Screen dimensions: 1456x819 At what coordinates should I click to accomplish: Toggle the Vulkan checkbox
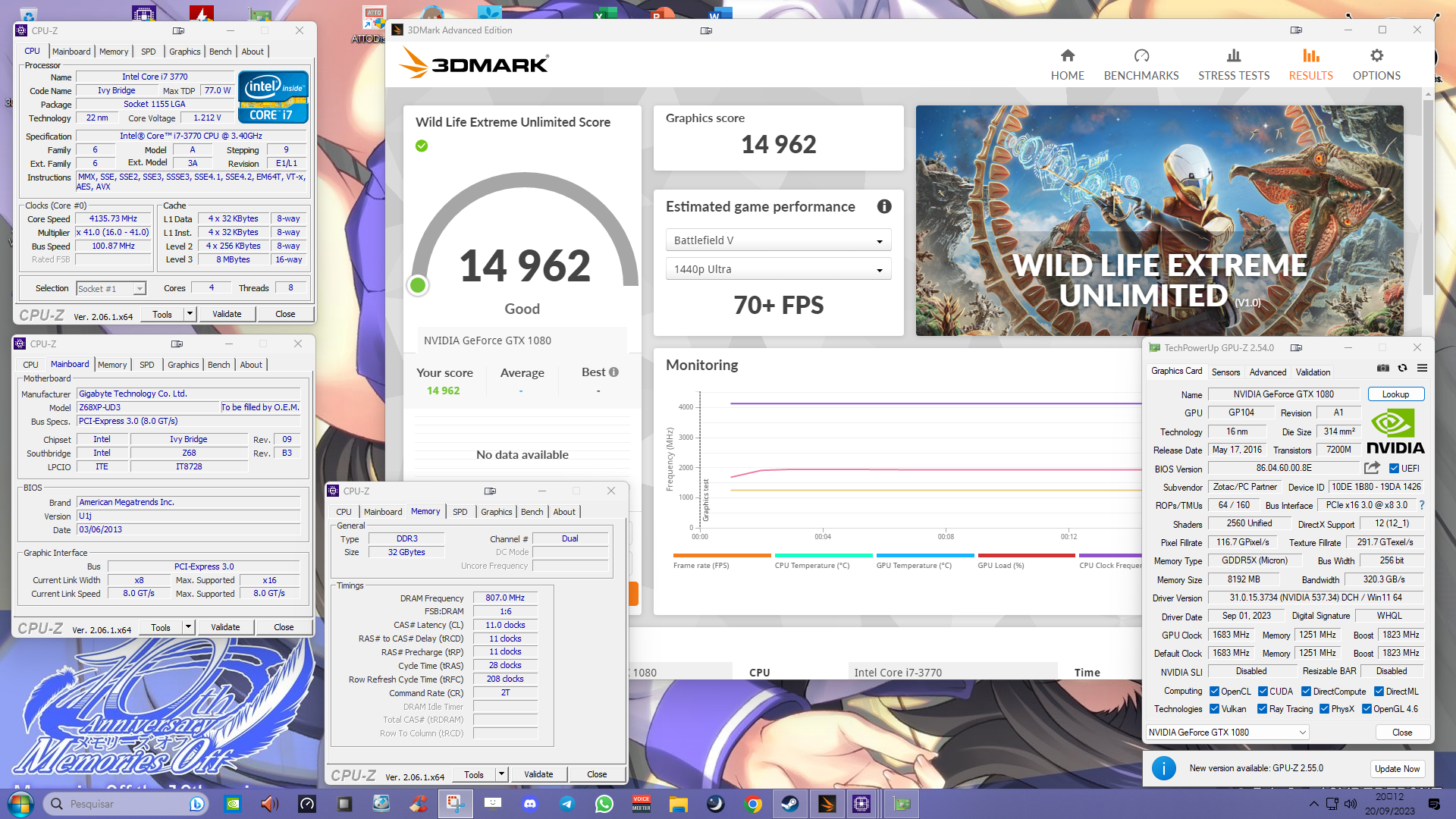[x=1214, y=709]
